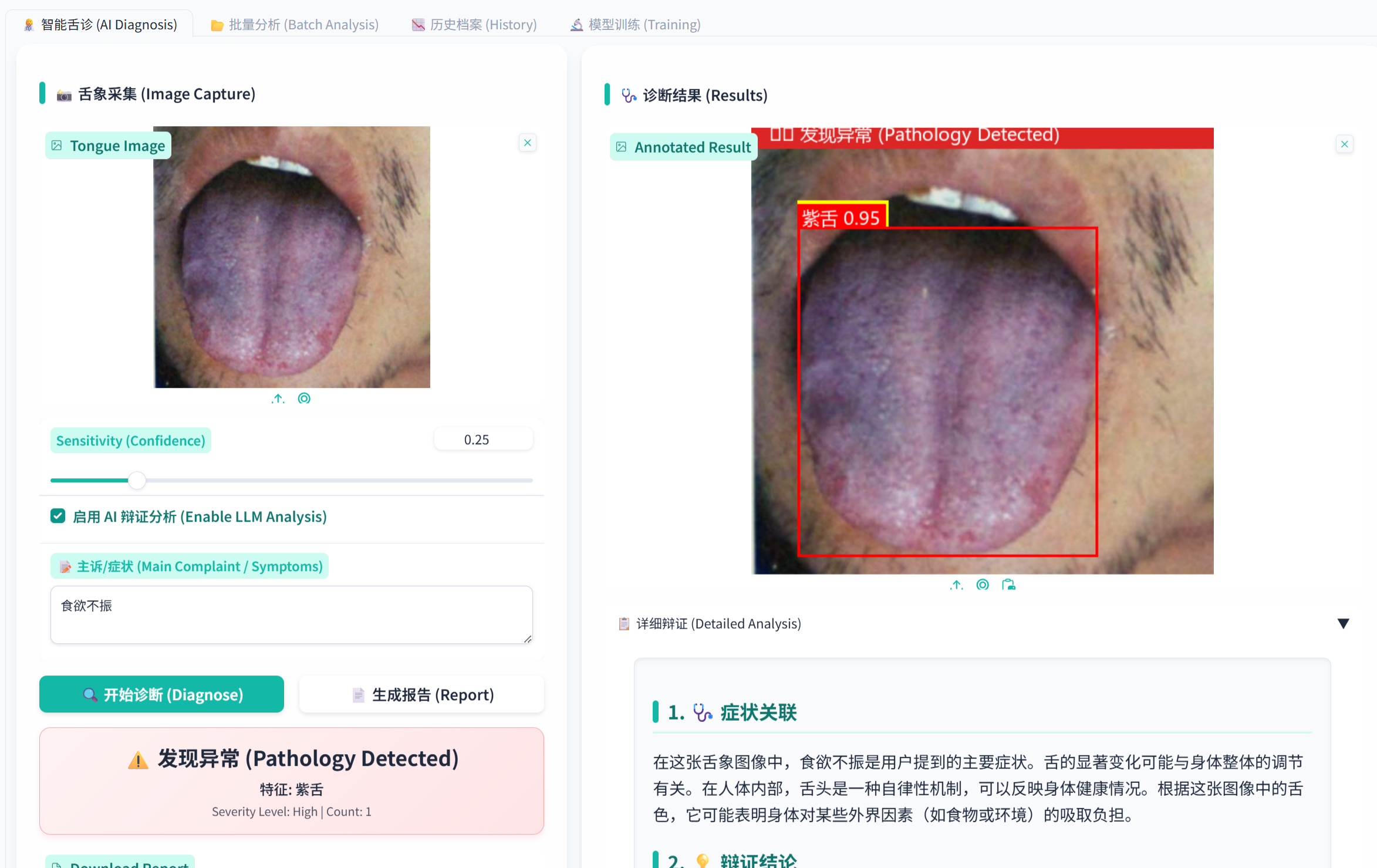The image size is (1377, 868).
Task: Switch to the History tab
Action: (x=474, y=24)
